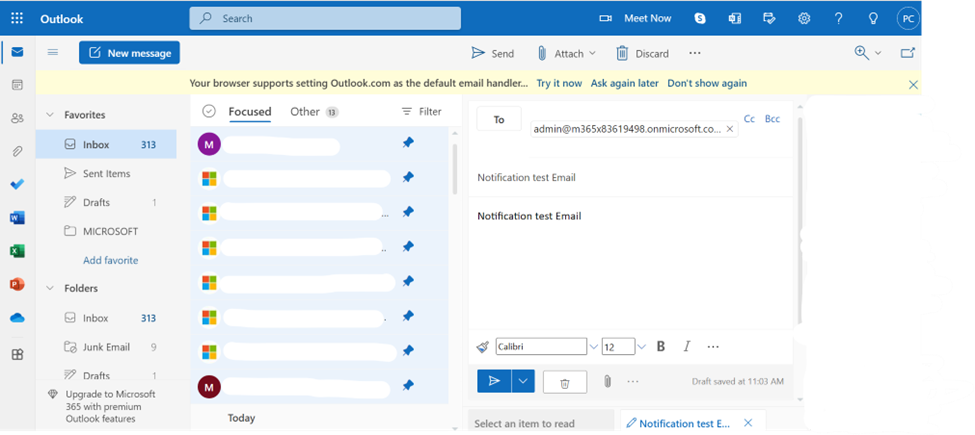Open OneDrive cloud icon

click(17, 318)
